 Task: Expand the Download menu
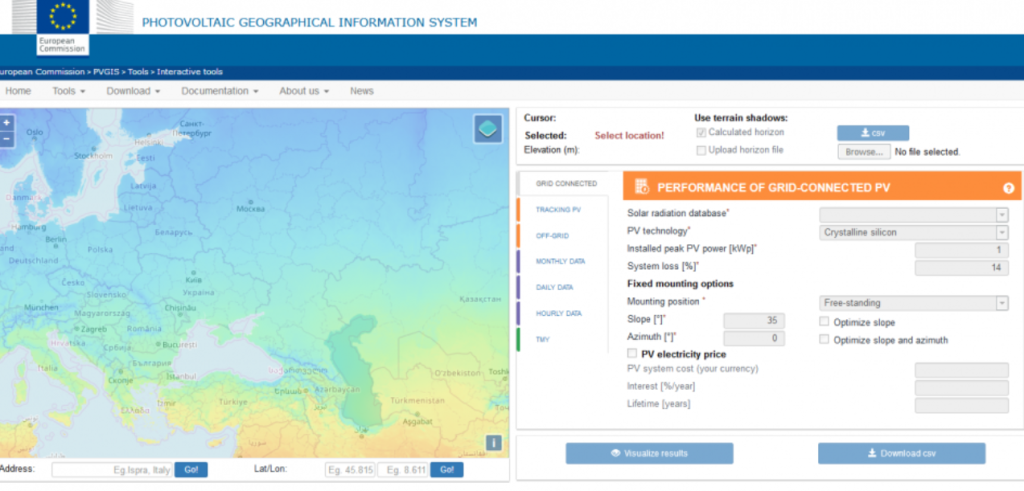point(133,91)
